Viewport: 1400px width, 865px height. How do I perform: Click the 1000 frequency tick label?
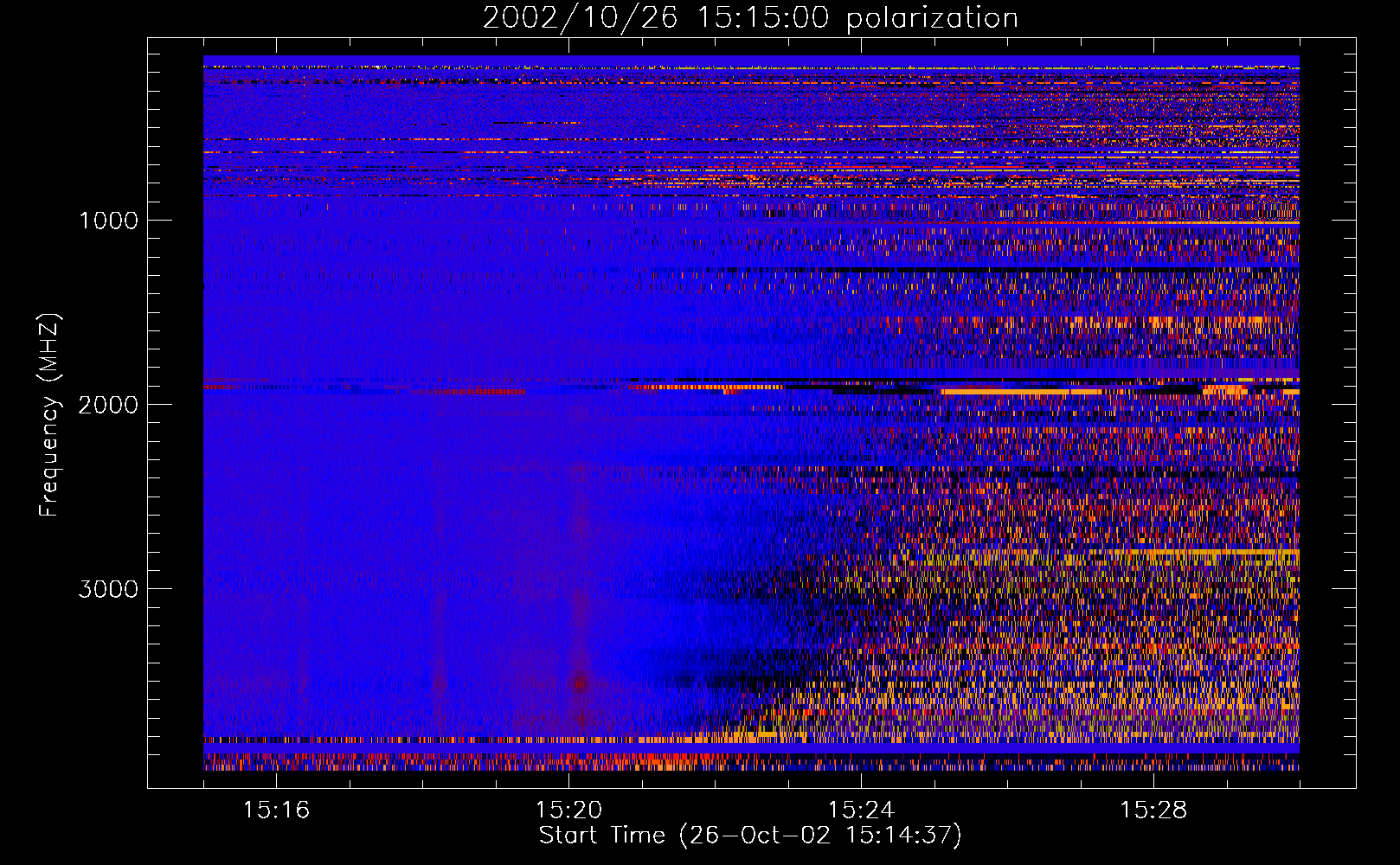pyautogui.click(x=108, y=221)
